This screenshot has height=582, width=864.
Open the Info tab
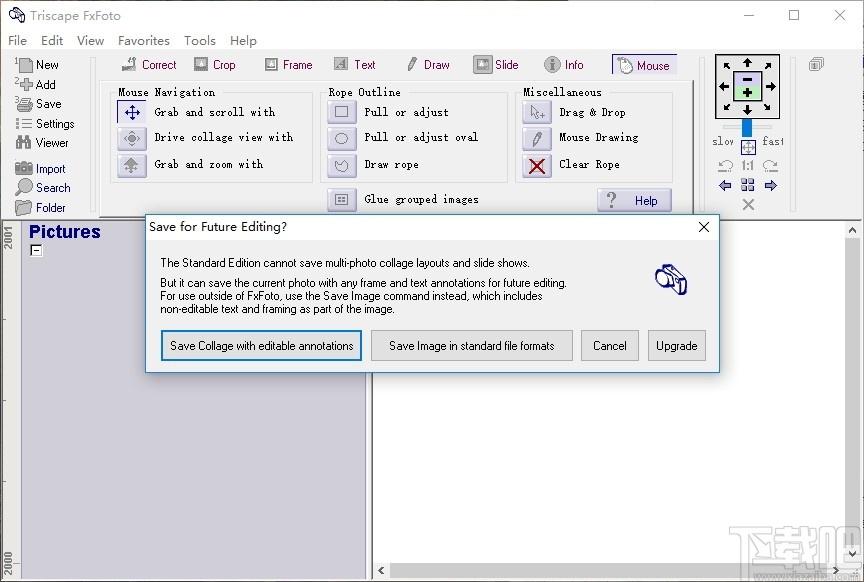click(x=564, y=64)
